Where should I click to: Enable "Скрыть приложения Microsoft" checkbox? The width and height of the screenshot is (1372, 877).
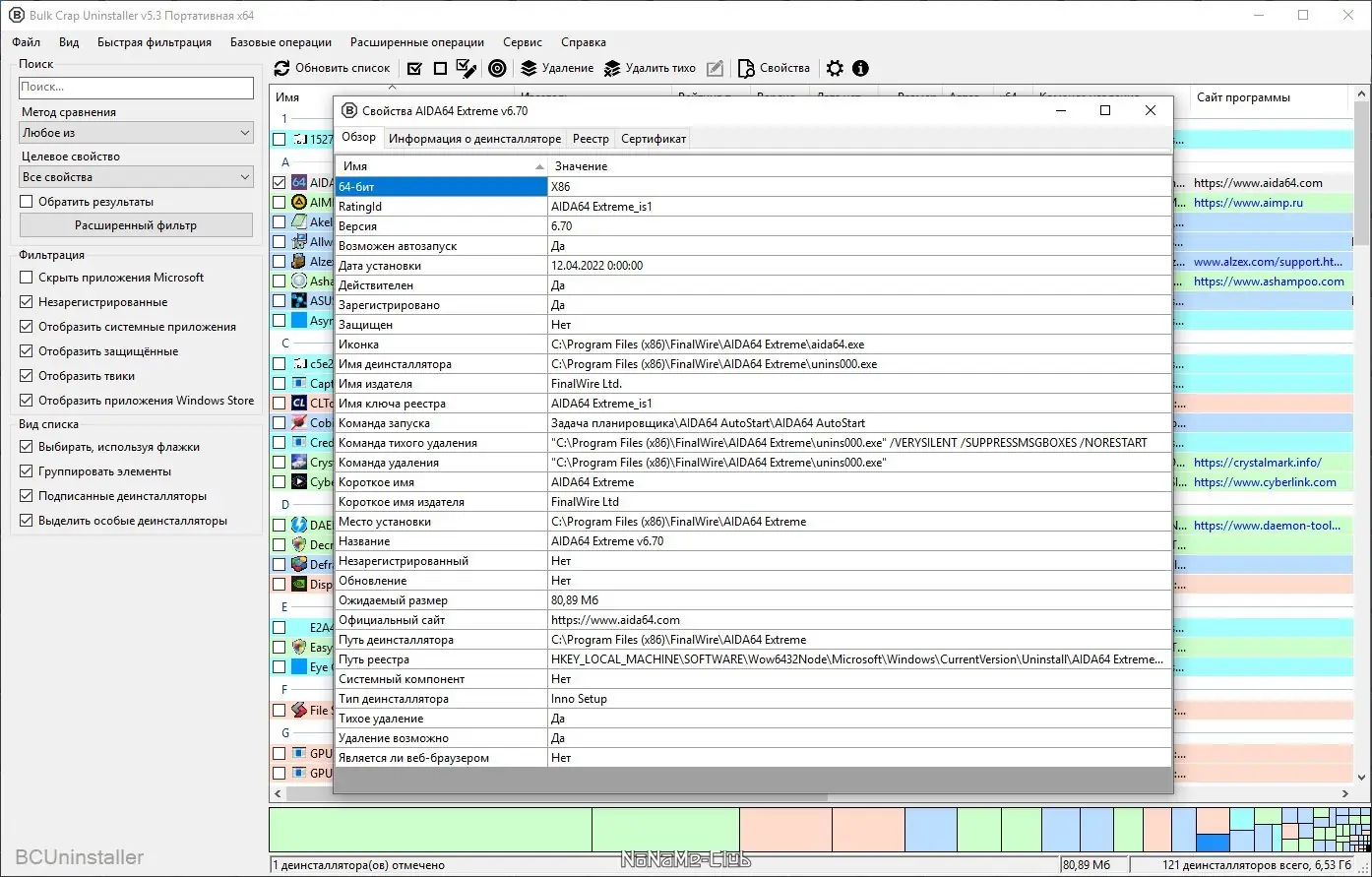(x=27, y=278)
